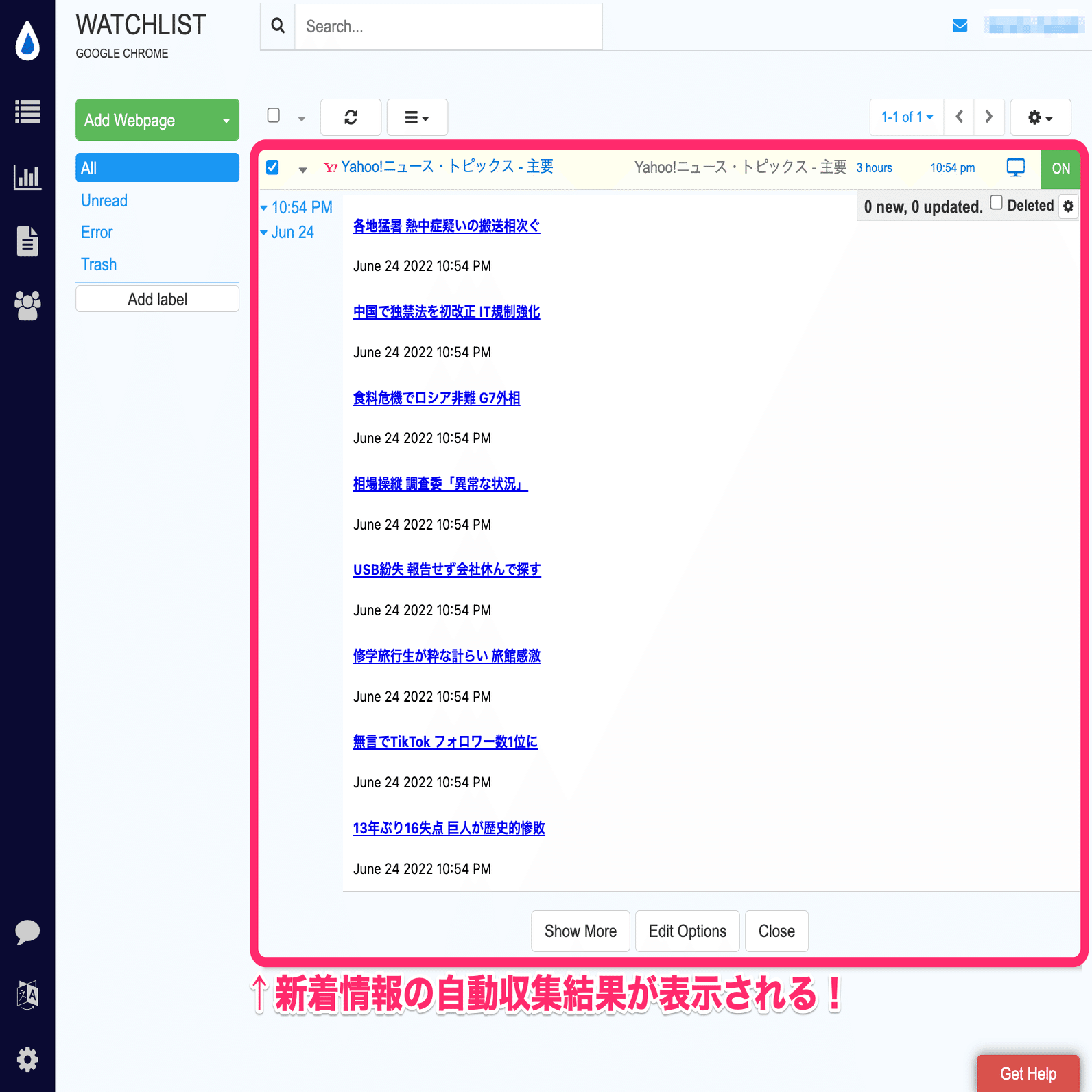Screen dimensions: 1092x1092
Task: Click the 0 new, 0 updated status text
Action: (923, 206)
